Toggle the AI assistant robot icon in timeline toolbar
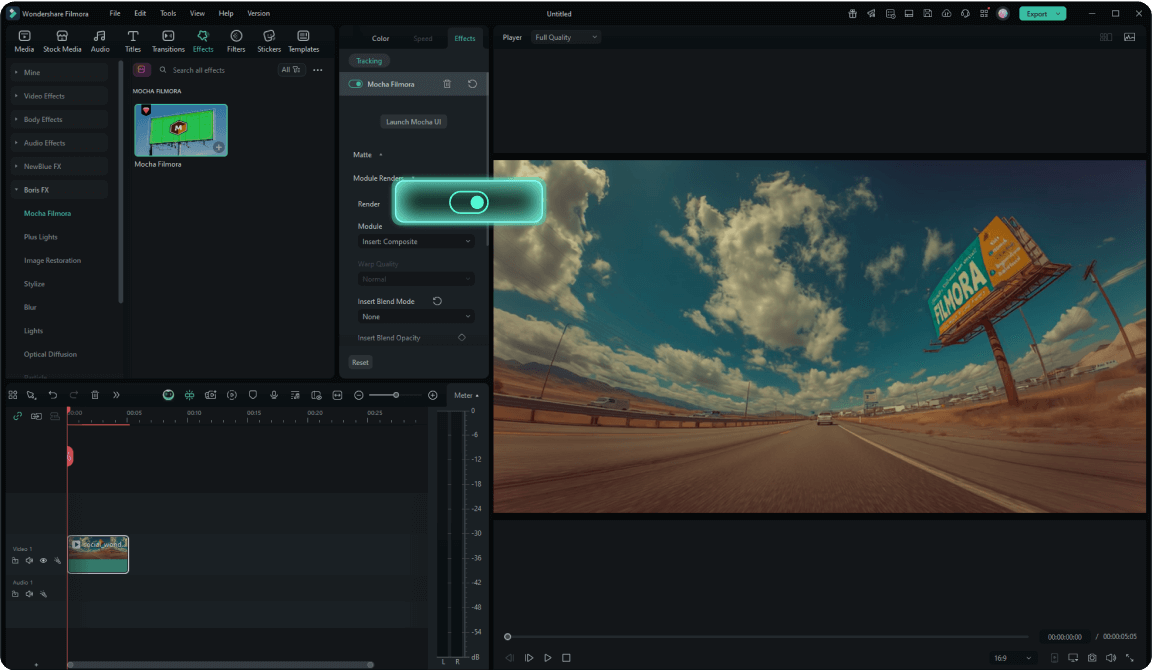This screenshot has height=670, width=1152. click(x=168, y=395)
